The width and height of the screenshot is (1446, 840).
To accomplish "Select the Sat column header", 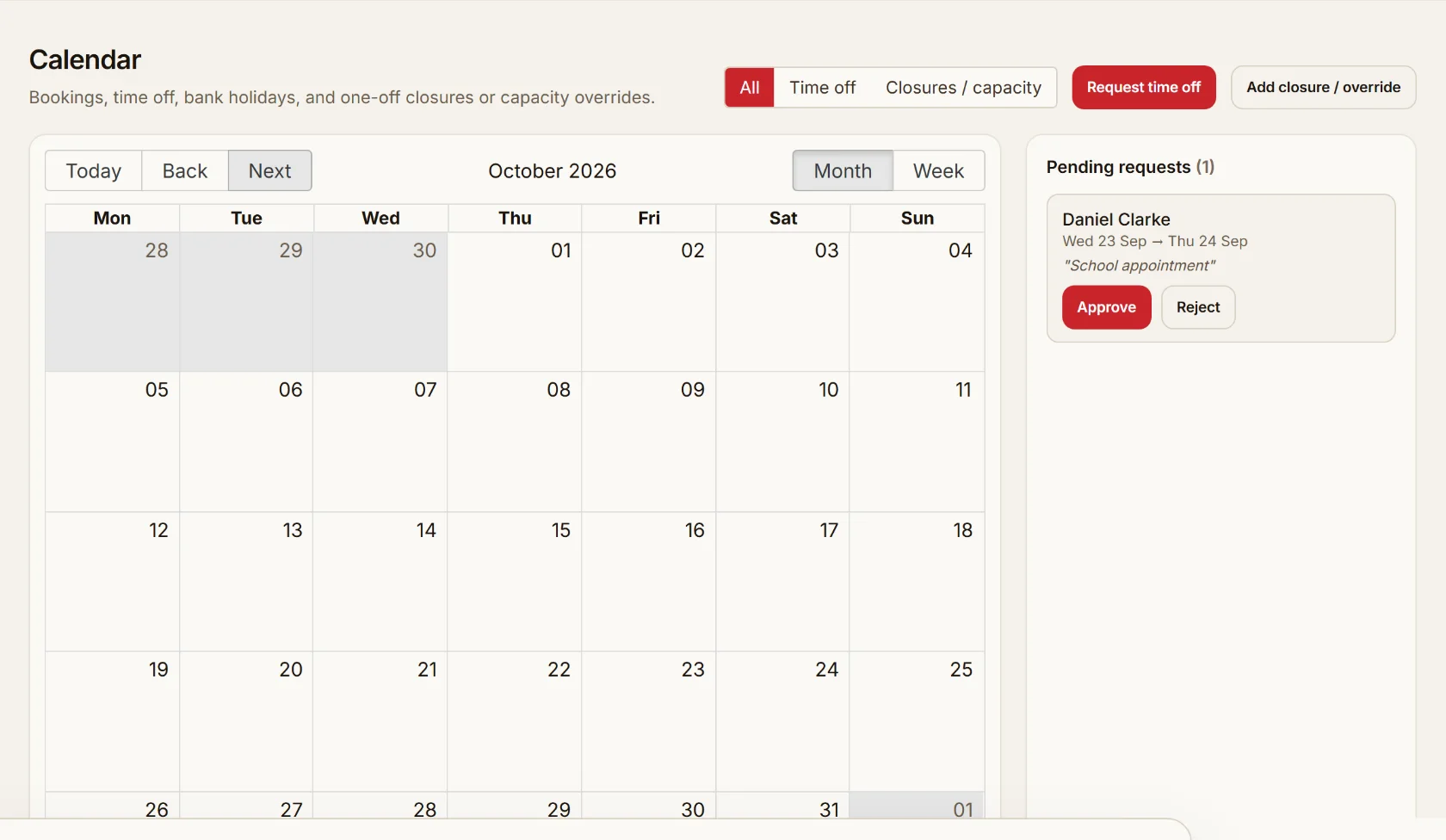I will pos(783,218).
